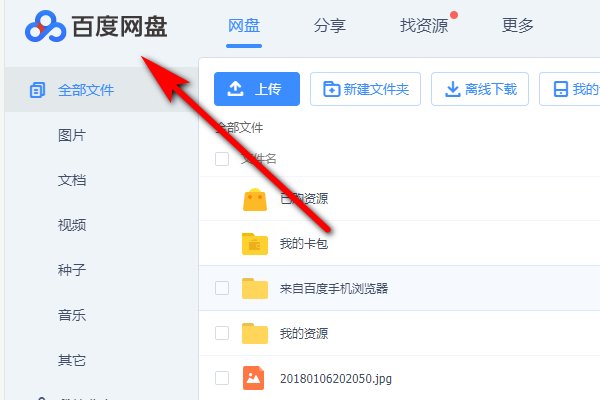600x400 pixels.
Task: Open the 分享 tab
Action: (x=329, y=26)
